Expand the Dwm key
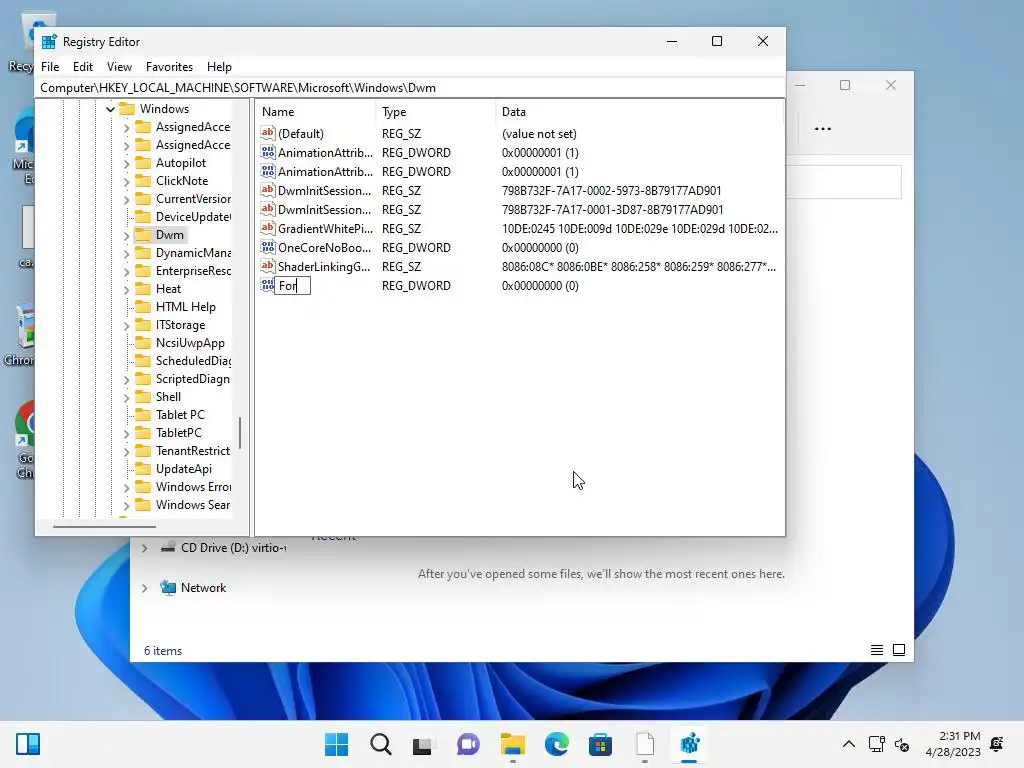This screenshot has width=1024, height=768. click(x=127, y=235)
